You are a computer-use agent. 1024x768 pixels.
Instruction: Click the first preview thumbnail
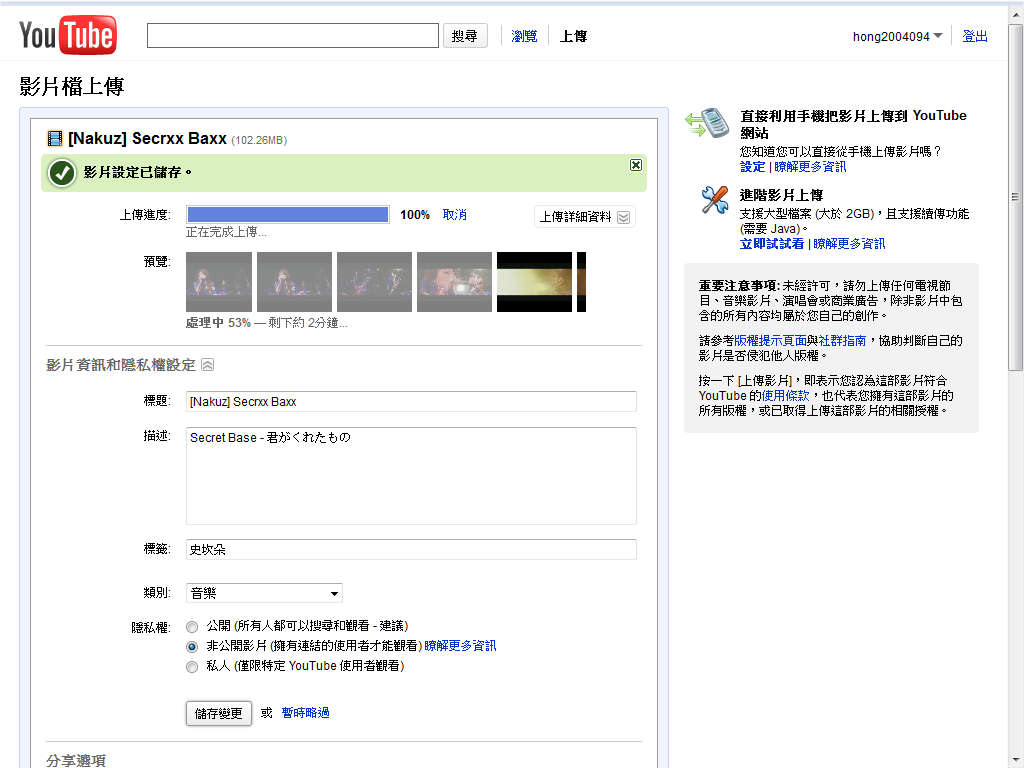click(x=219, y=282)
